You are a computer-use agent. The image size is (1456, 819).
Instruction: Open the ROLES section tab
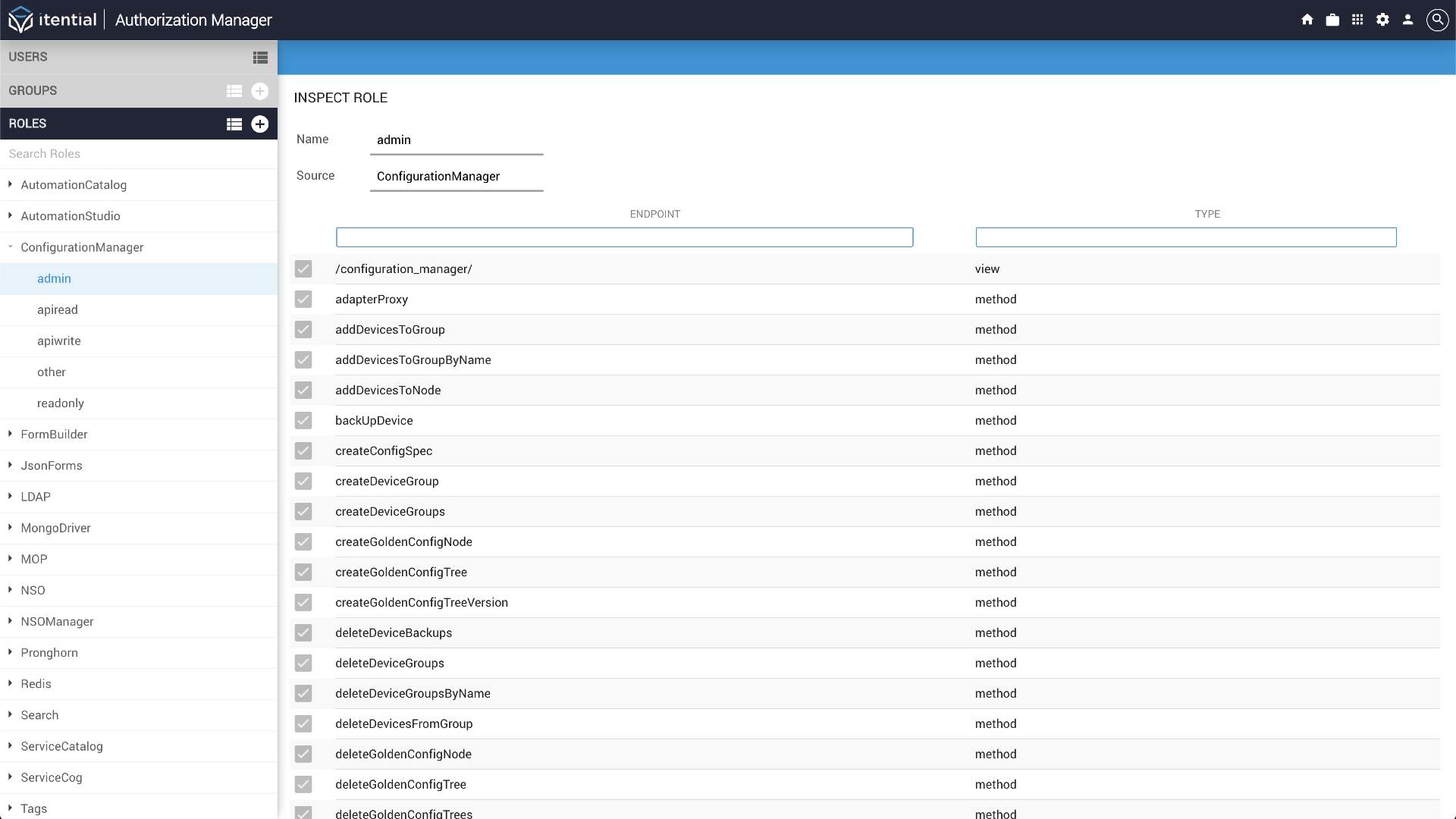[x=139, y=124]
